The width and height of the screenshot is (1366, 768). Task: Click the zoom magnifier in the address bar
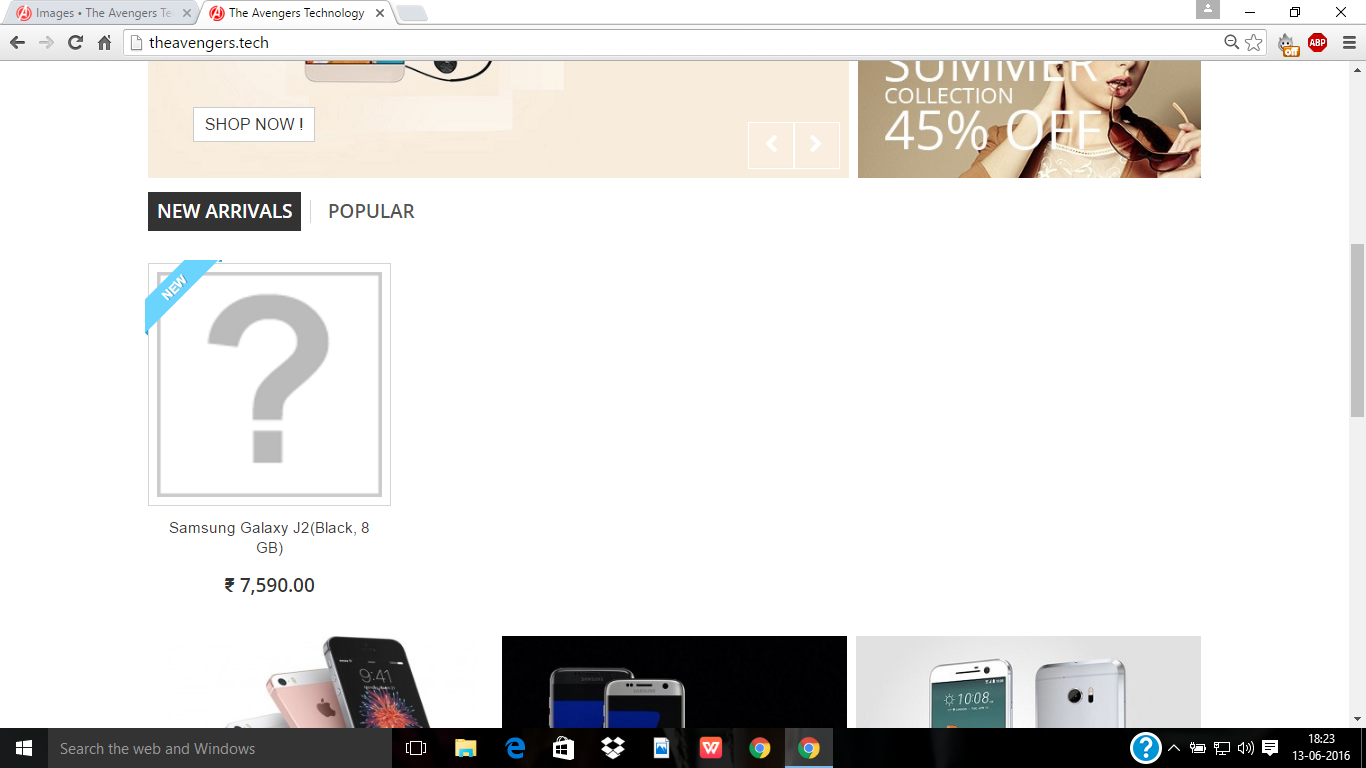point(1232,43)
